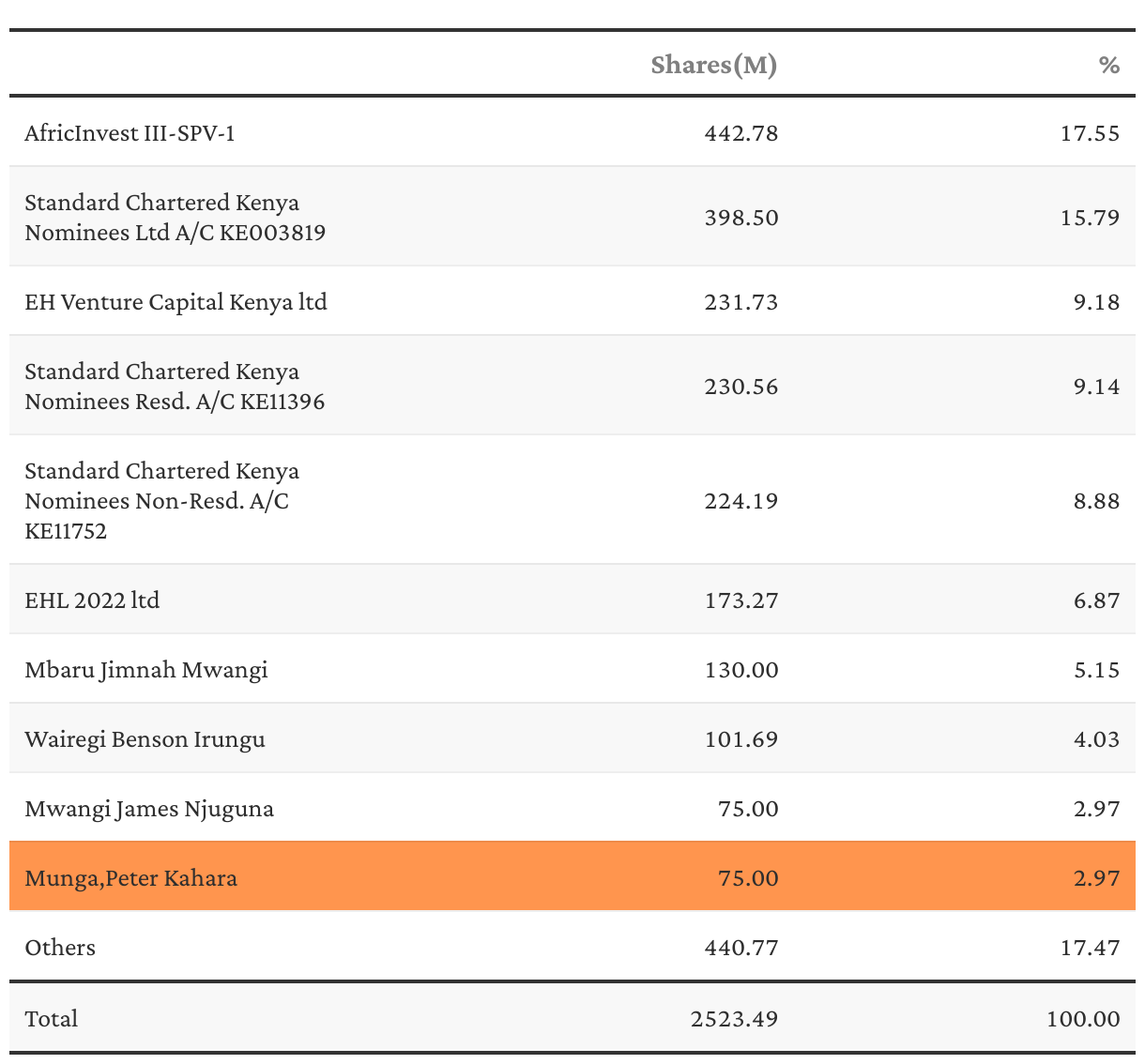1145x1064 pixels.
Task: Select the Non-Resd. A/C KE11752 shareholder entry
Action: tap(161, 501)
